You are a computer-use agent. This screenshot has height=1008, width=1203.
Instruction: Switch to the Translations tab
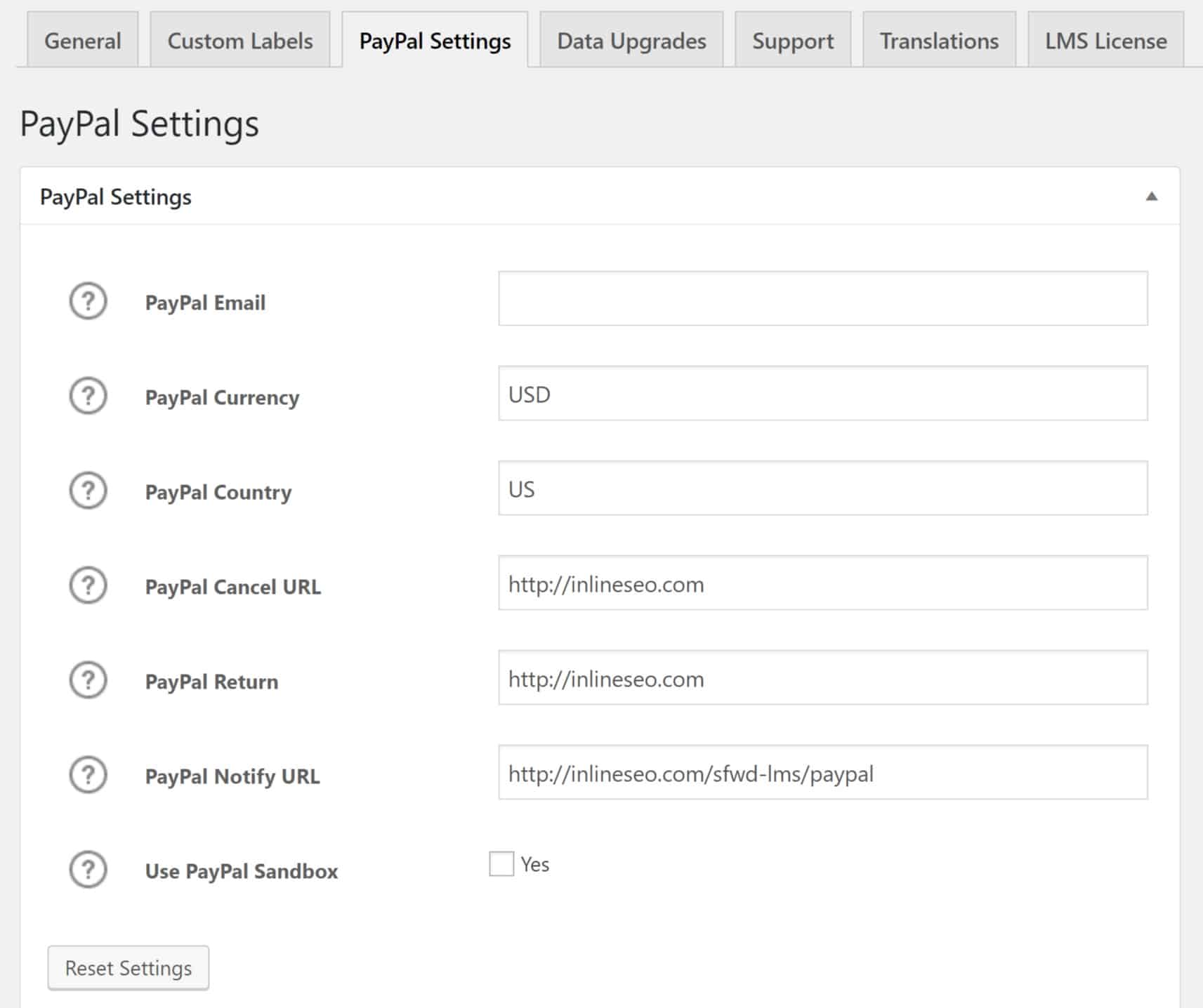tap(940, 41)
